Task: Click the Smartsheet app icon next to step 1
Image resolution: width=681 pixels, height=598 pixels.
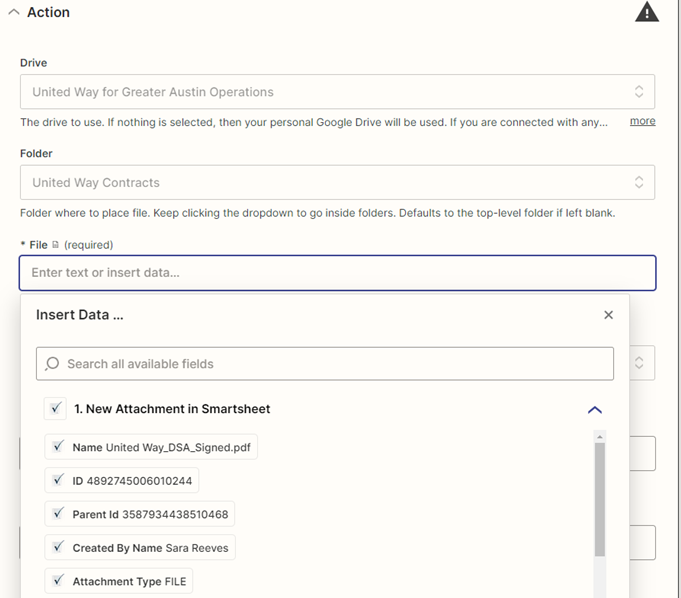Action: click(55, 408)
